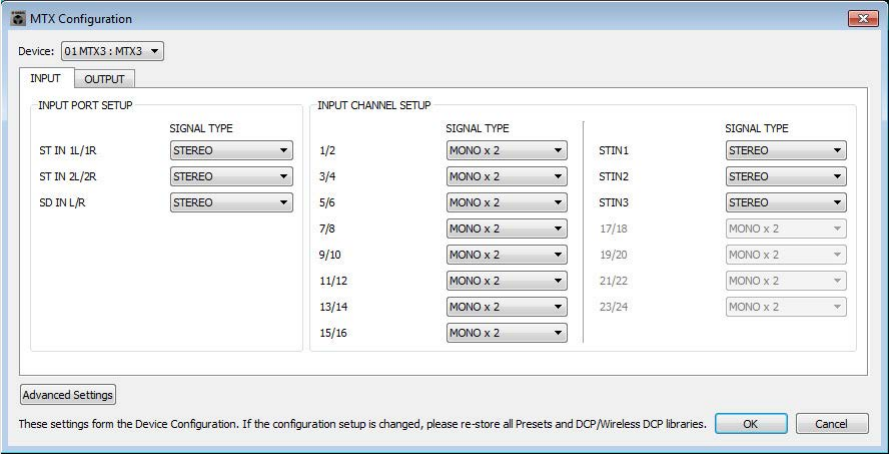Open channel 15/16 signal type dropdown

(x=507, y=333)
